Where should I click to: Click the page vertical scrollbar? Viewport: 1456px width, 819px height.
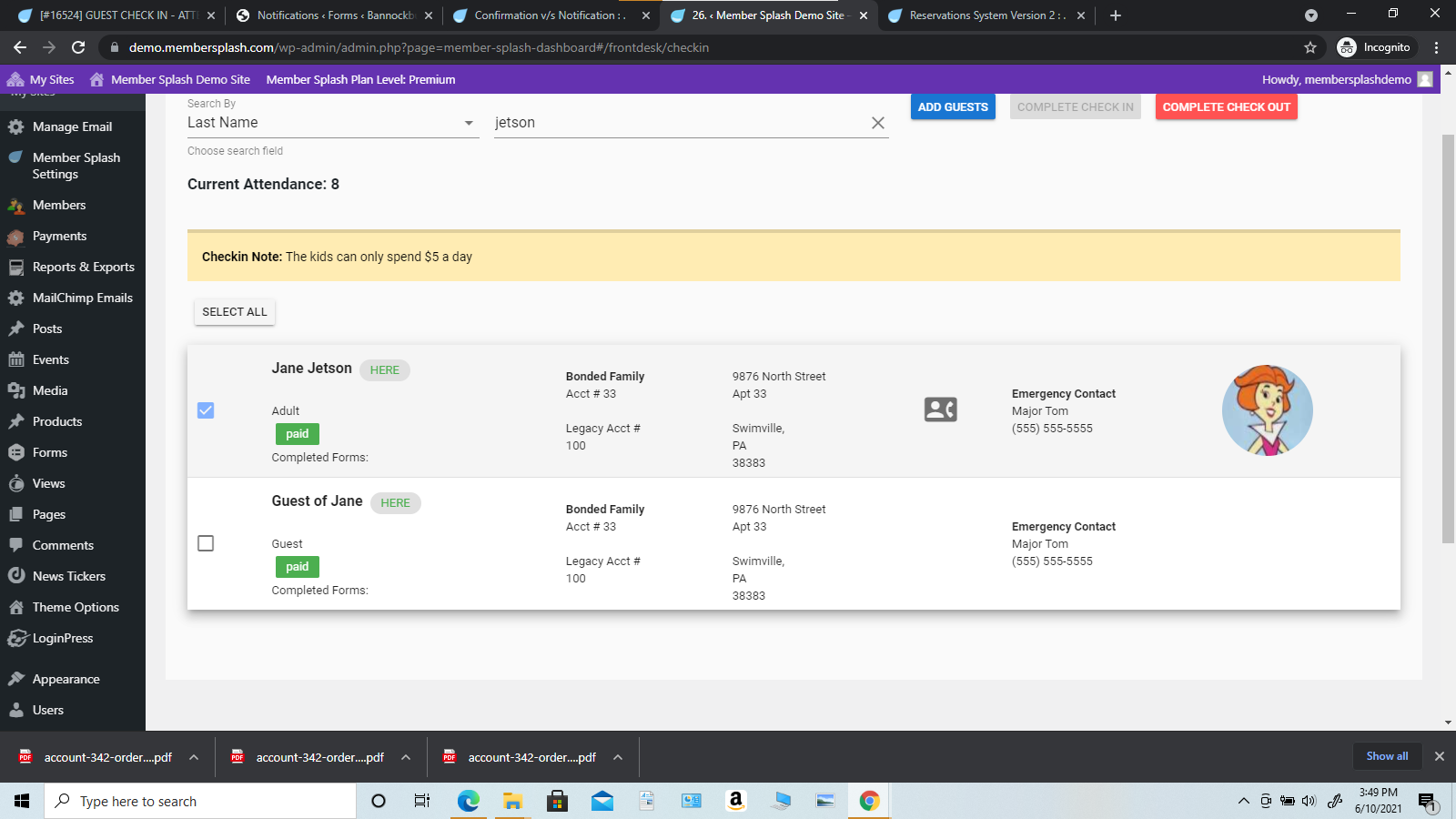[x=1448, y=339]
